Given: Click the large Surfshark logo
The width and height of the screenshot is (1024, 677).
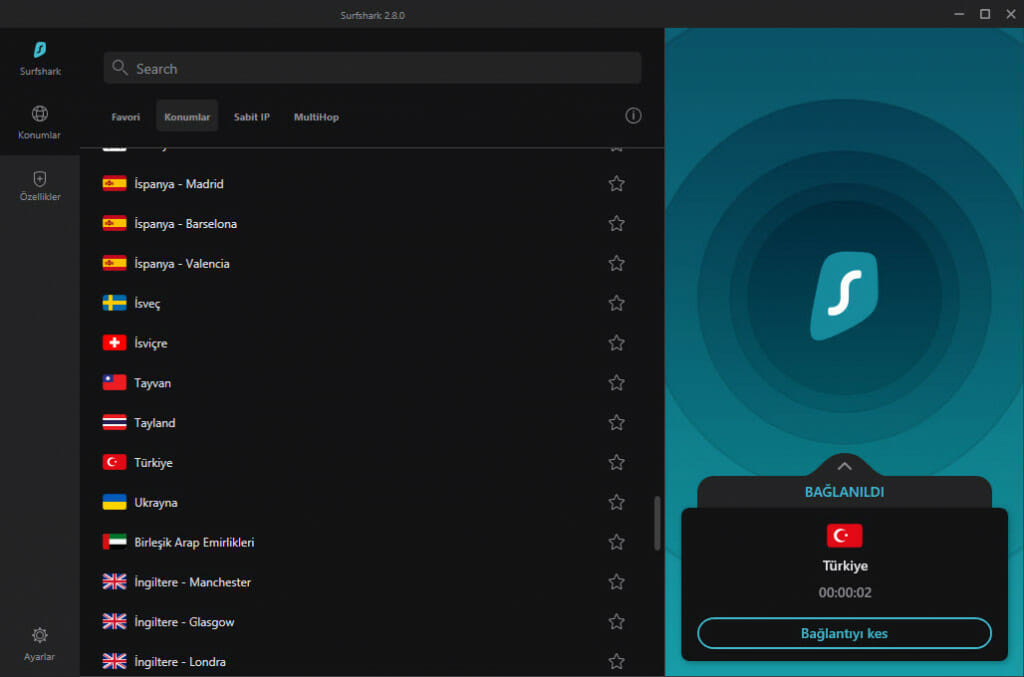Looking at the screenshot, I should [844, 296].
